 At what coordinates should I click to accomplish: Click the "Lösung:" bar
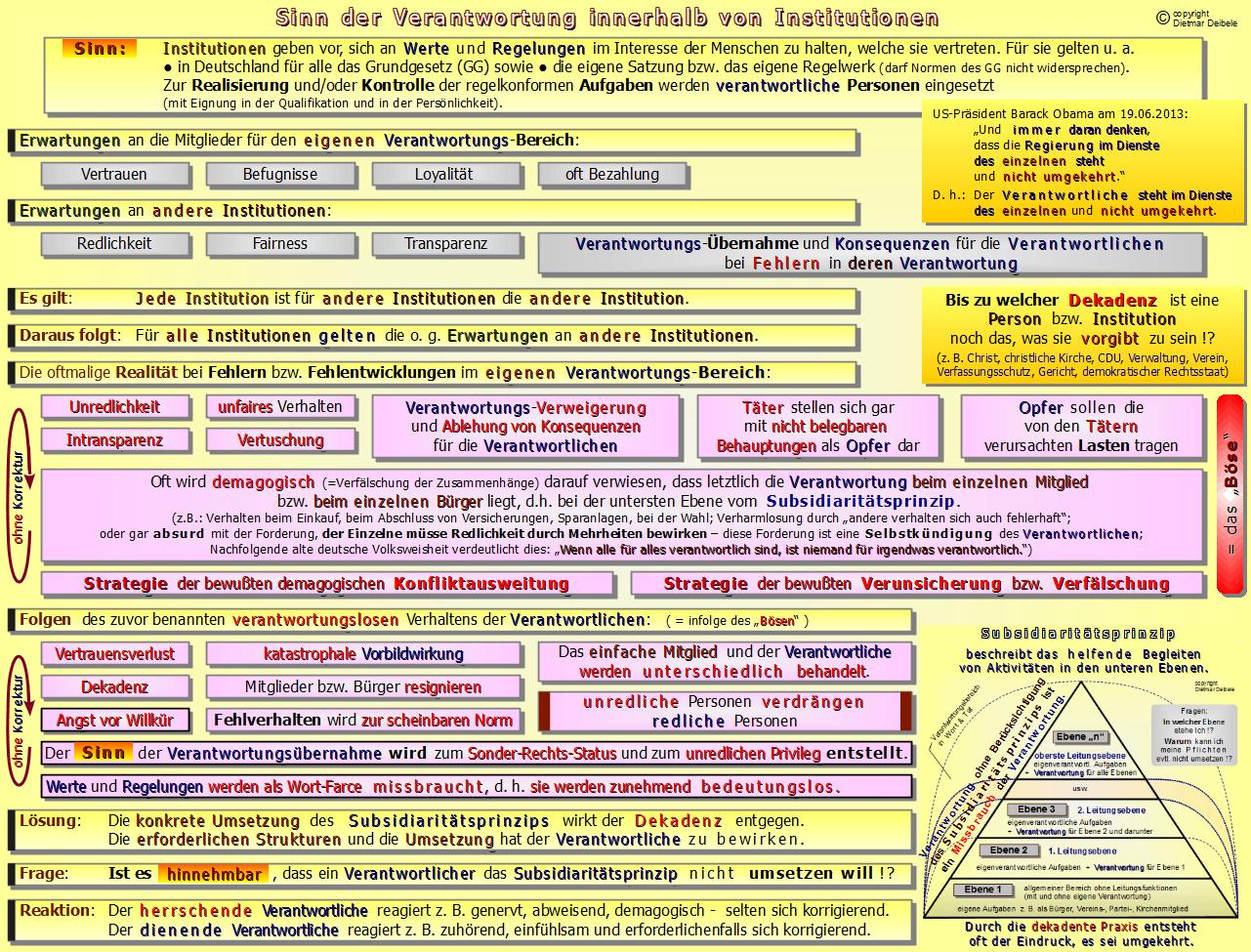461,831
